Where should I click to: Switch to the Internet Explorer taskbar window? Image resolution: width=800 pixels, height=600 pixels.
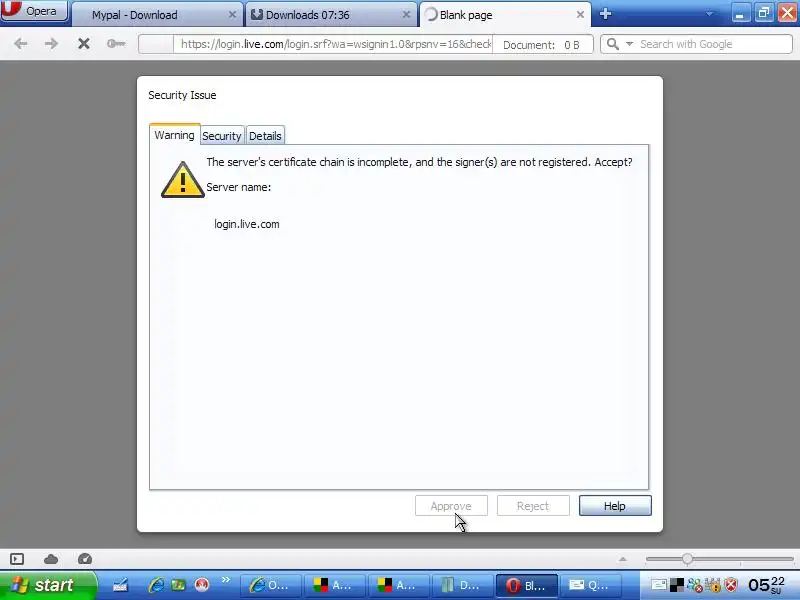tap(271, 585)
